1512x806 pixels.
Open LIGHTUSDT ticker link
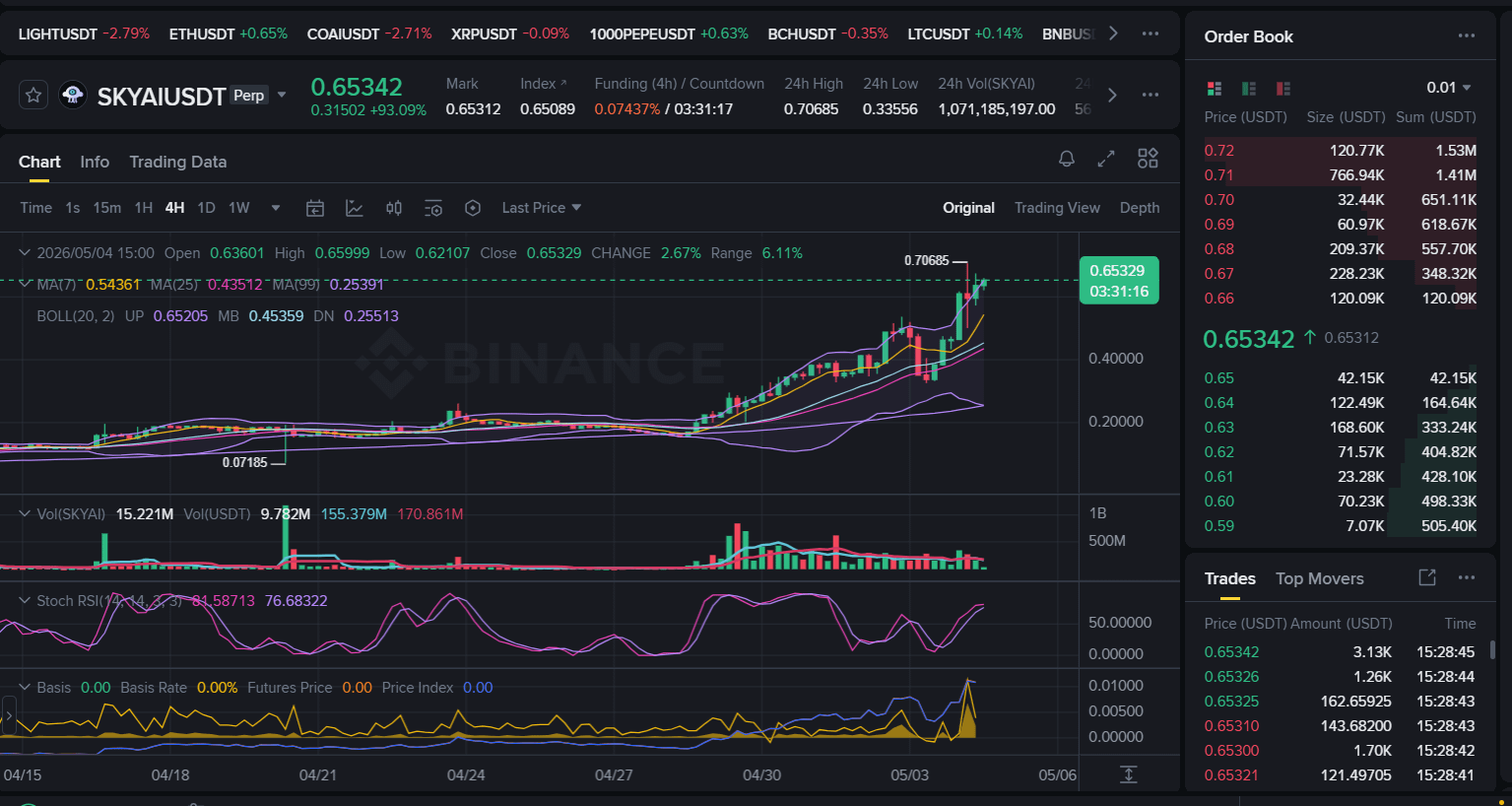[84, 34]
